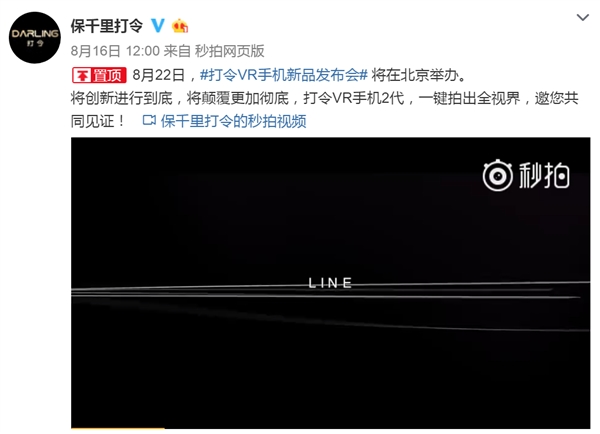The image size is (600, 434).
Task: Open the DARLING profile avatar
Action: [x=34, y=38]
